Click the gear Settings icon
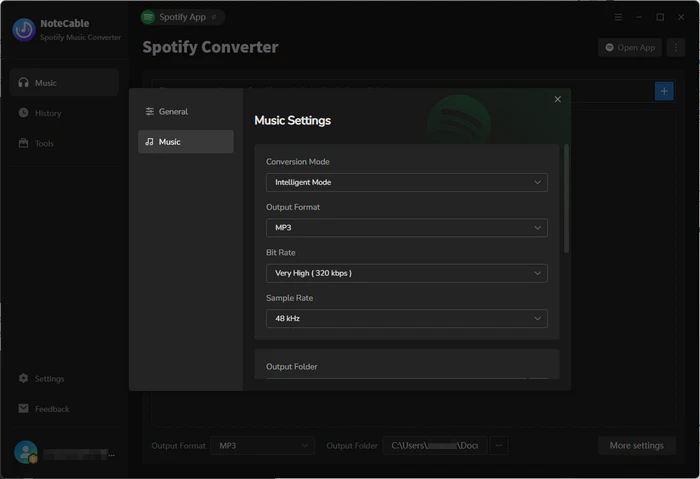 point(23,378)
